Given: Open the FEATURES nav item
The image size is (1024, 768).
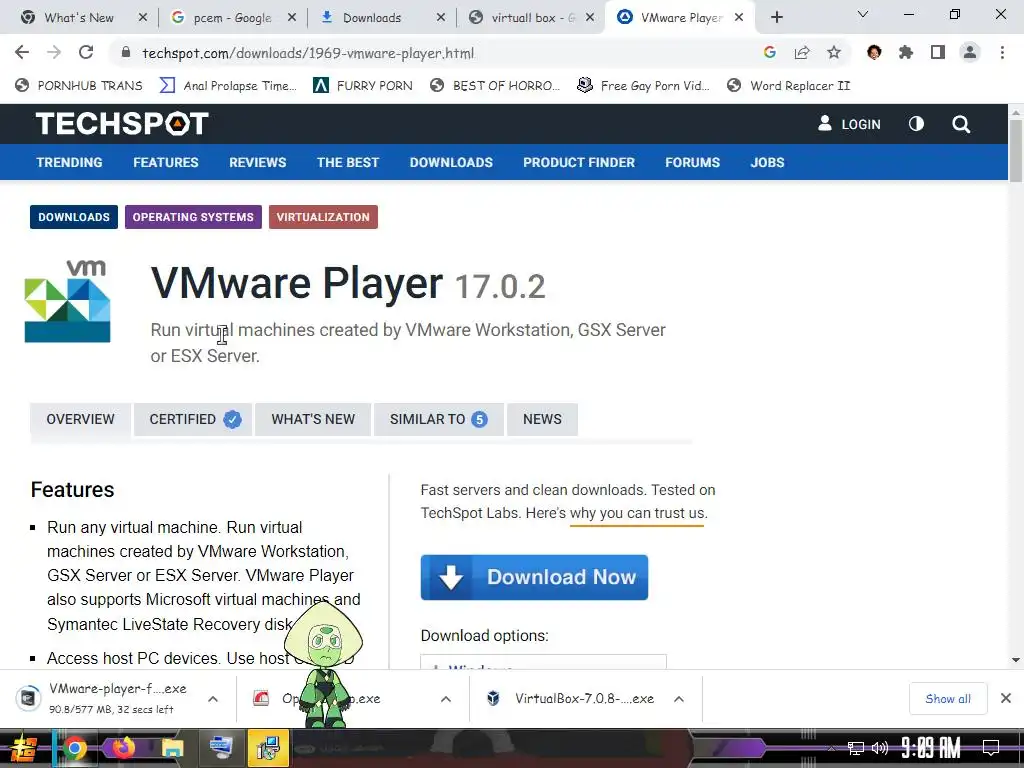Looking at the screenshot, I should click(166, 162).
